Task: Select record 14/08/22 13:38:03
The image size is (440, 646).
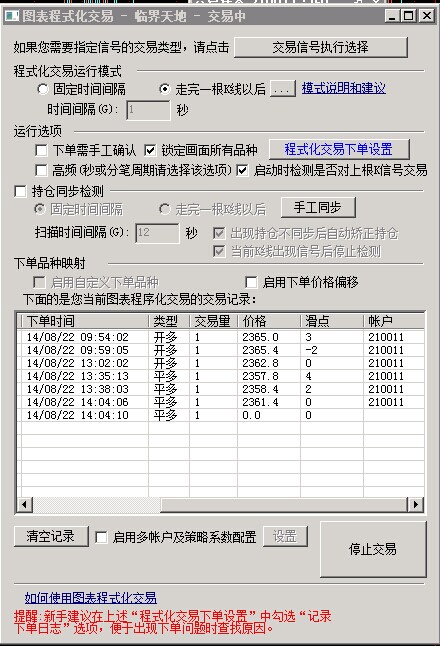Action: (x=222, y=389)
